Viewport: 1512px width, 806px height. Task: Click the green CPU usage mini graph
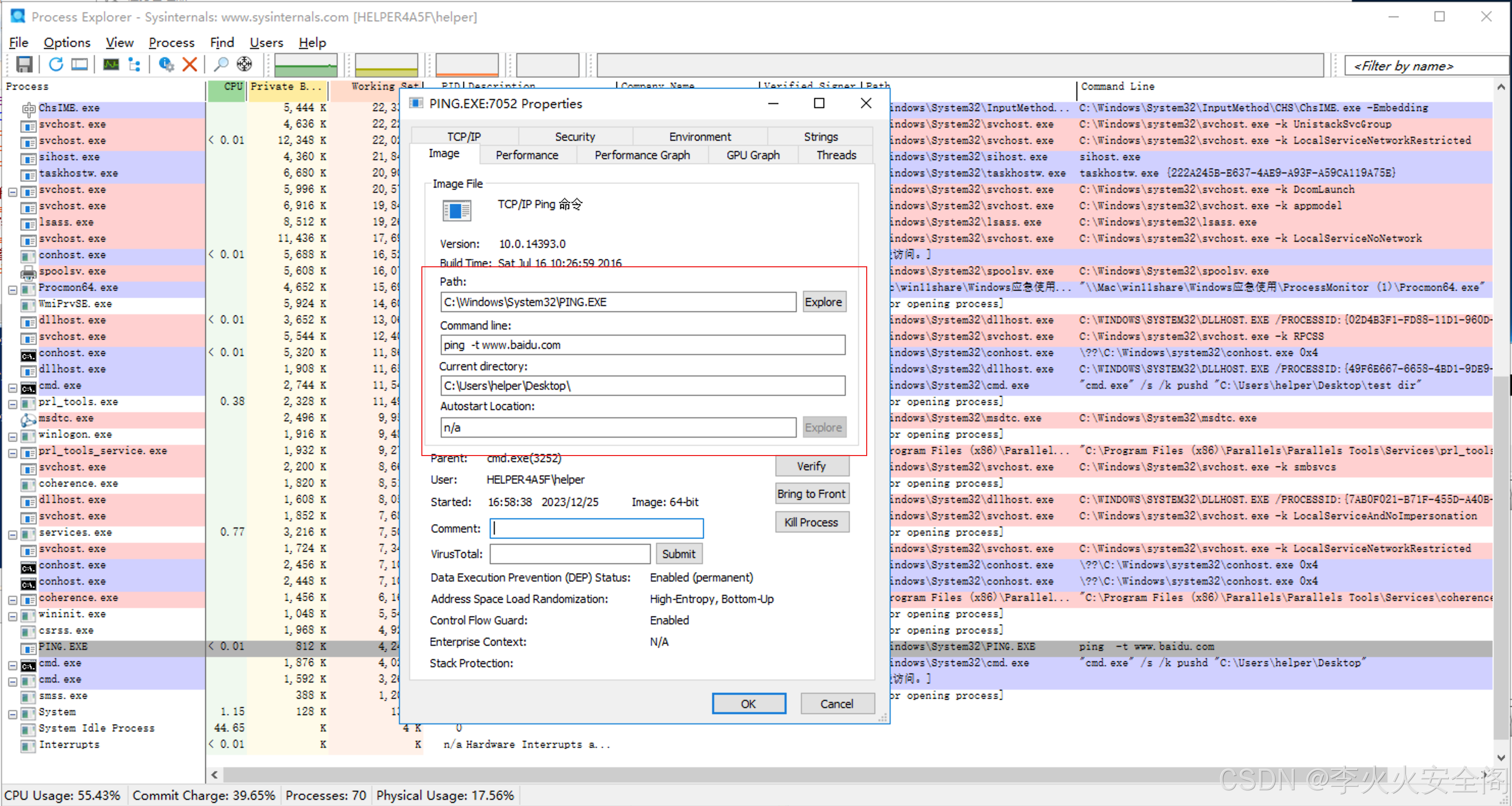(x=305, y=65)
